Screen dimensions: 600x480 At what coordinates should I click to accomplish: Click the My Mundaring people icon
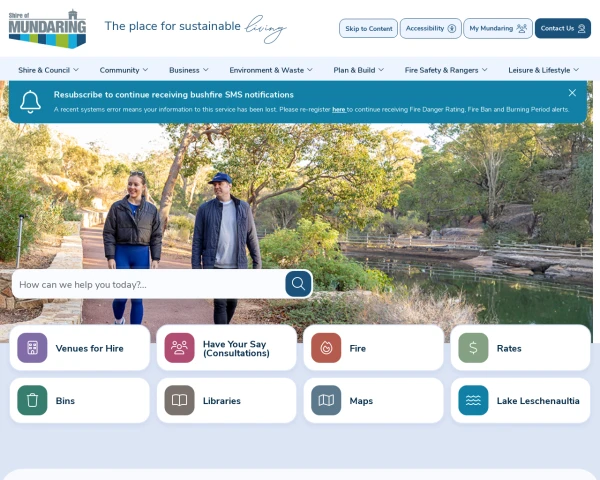point(522,28)
